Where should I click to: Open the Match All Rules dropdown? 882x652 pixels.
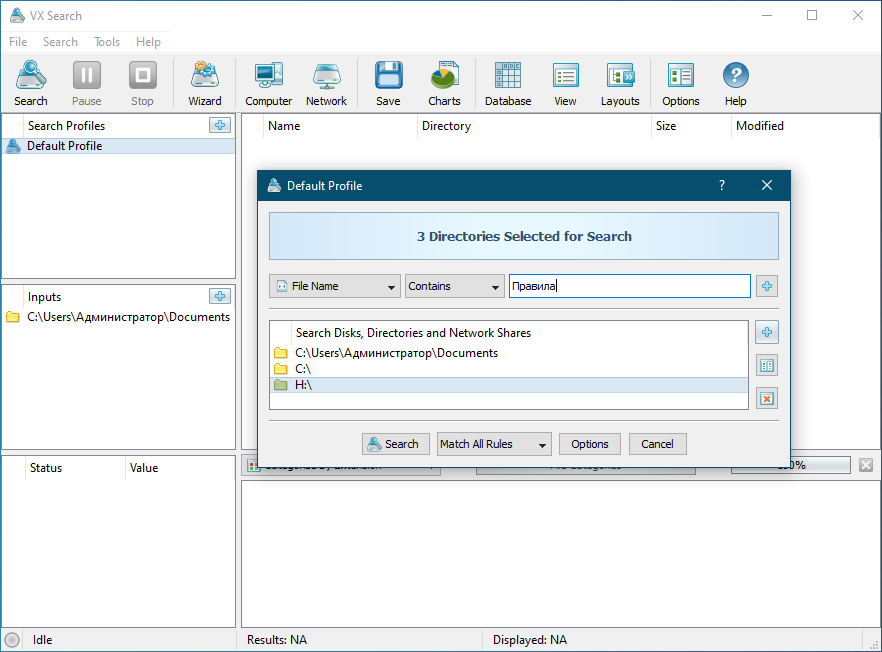[x=494, y=444]
